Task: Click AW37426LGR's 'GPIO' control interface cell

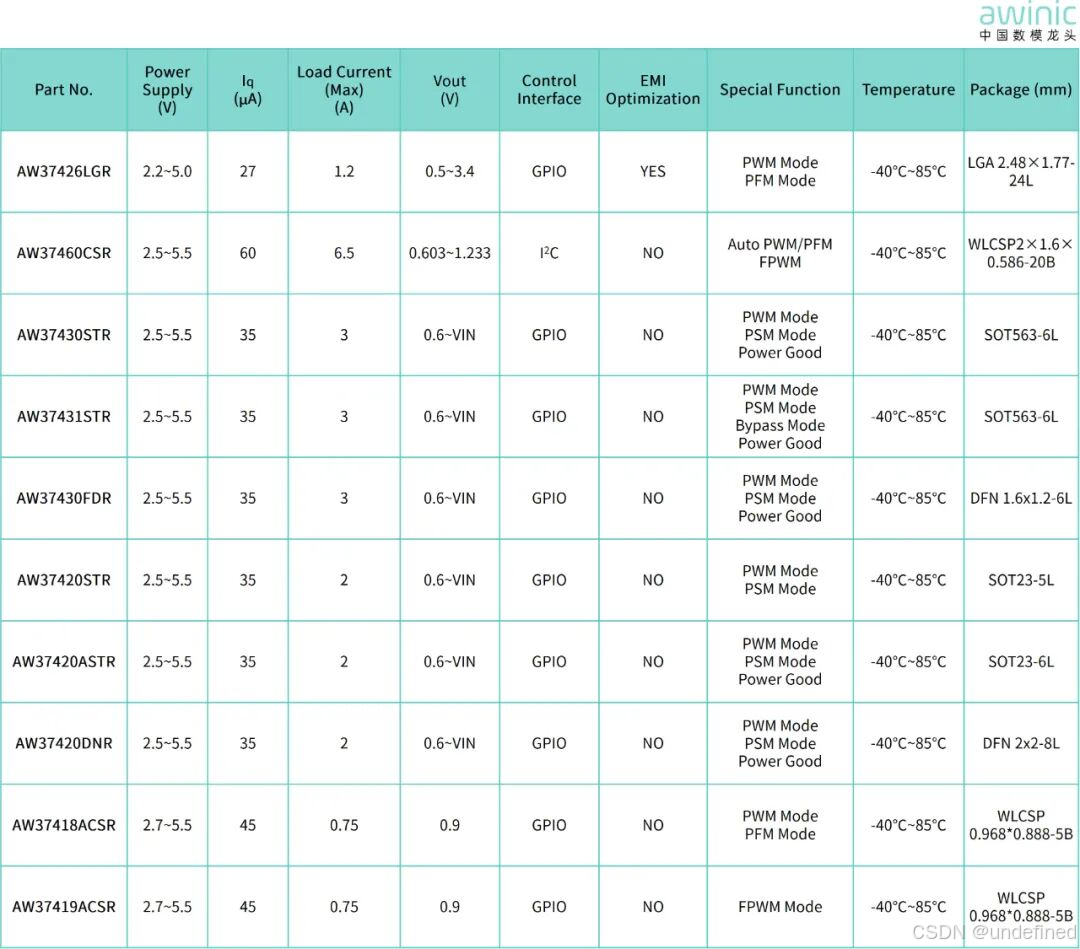Action: 549,171
